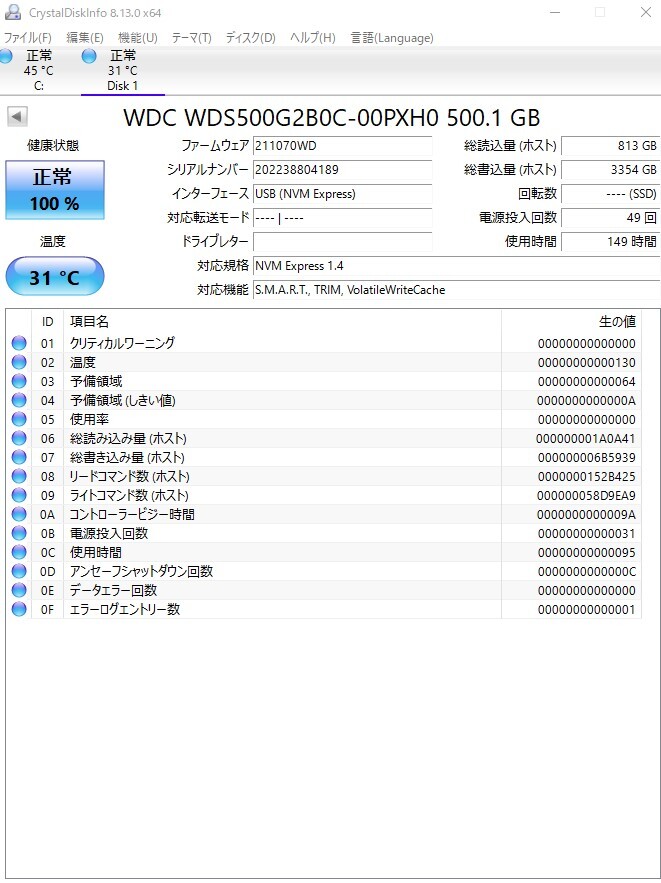This screenshot has height=883, width=661.
Task: Select the Disk 1 status icon
Action: click(89, 56)
